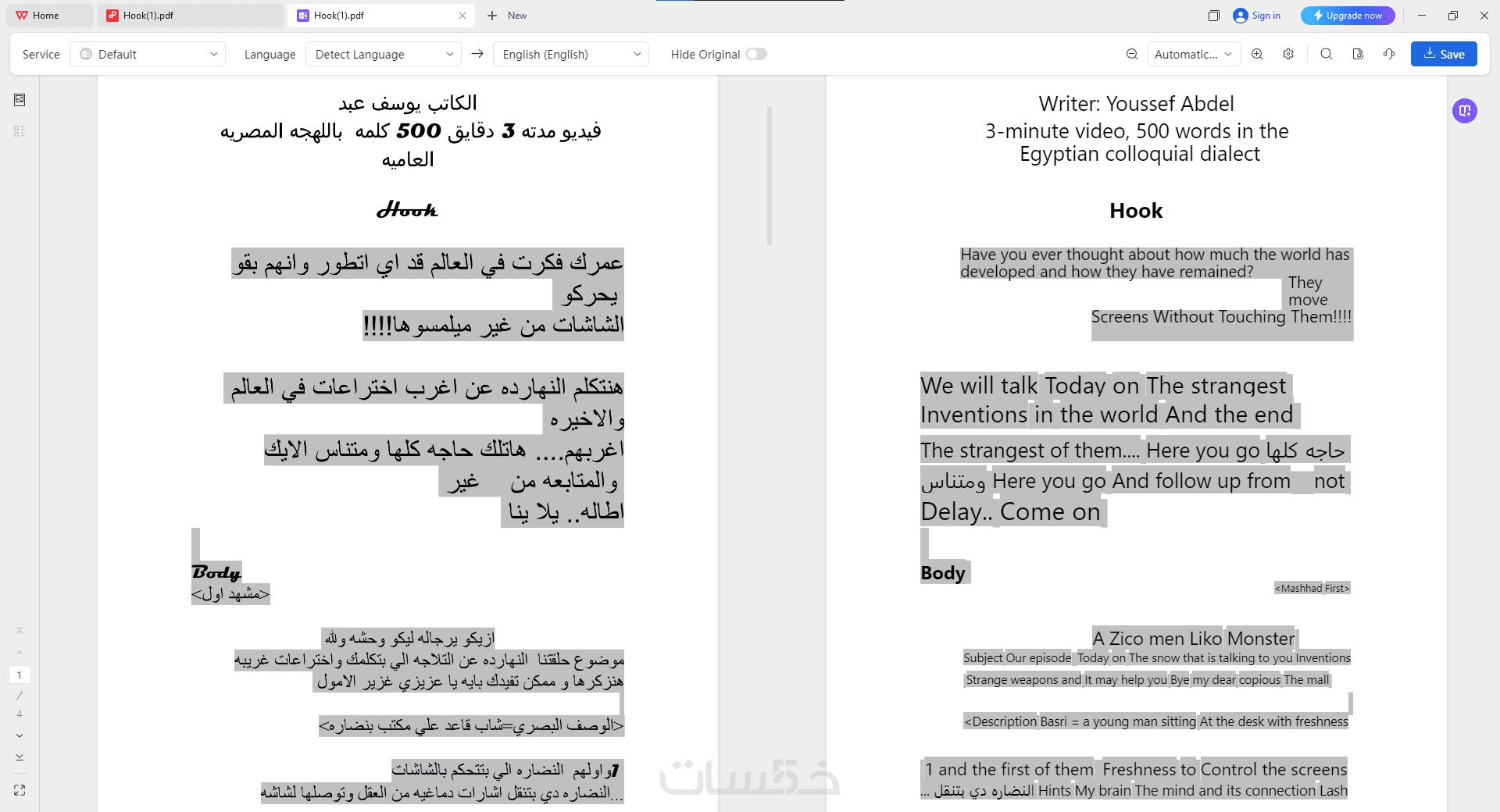Click the '<Mashhad First>' translated tag
Viewport: 1500px width, 812px height.
(x=1312, y=588)
